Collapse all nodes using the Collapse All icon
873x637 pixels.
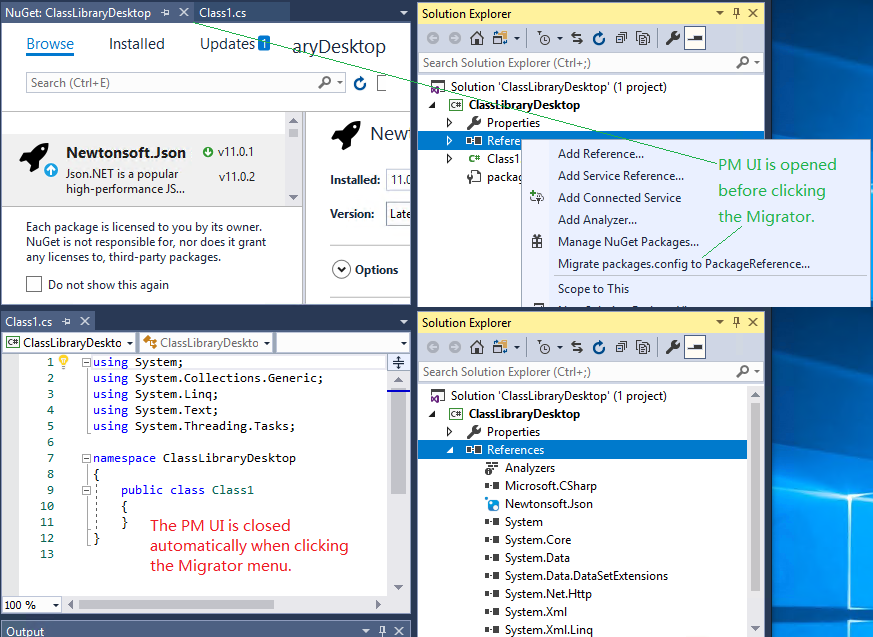point(622,38)
